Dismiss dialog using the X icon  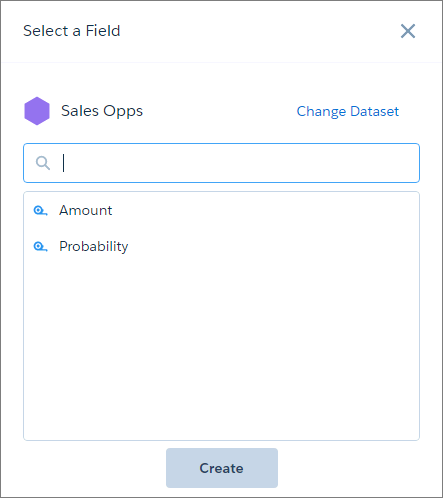click(x=408, y=31)
